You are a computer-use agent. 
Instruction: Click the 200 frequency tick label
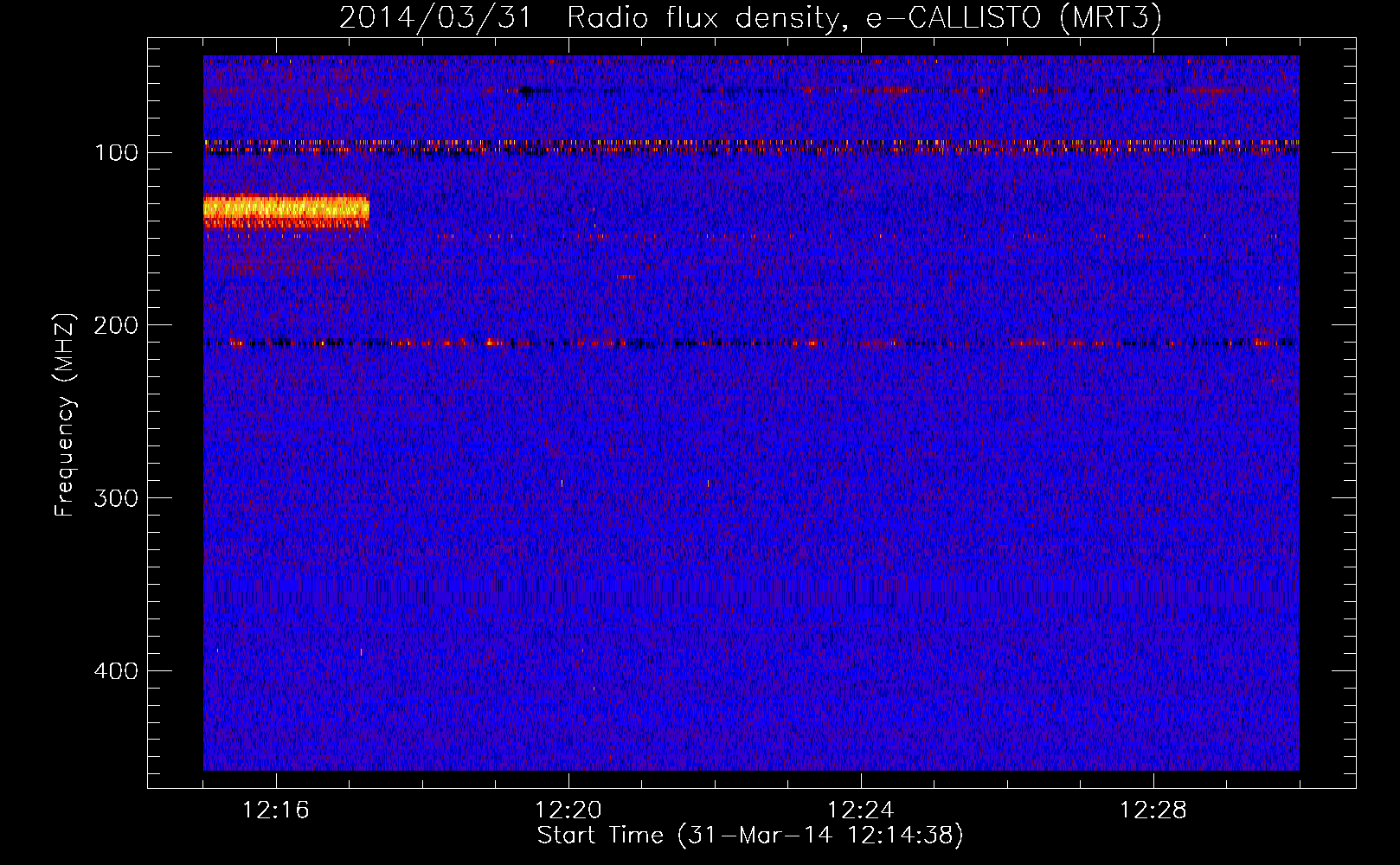tap(116, 325)
